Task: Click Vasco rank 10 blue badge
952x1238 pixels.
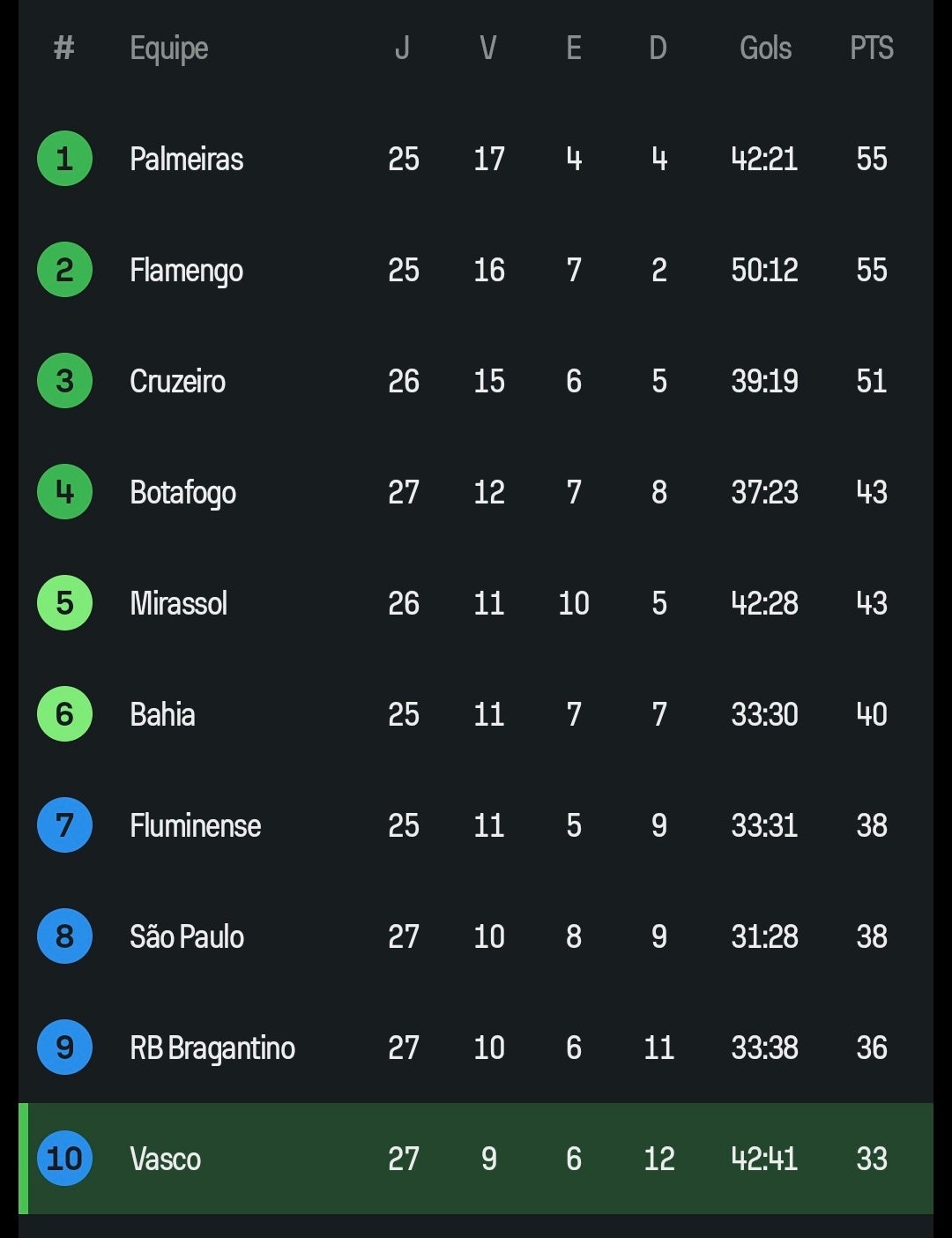Action: pyautogui.click(x=64, y=1159)
